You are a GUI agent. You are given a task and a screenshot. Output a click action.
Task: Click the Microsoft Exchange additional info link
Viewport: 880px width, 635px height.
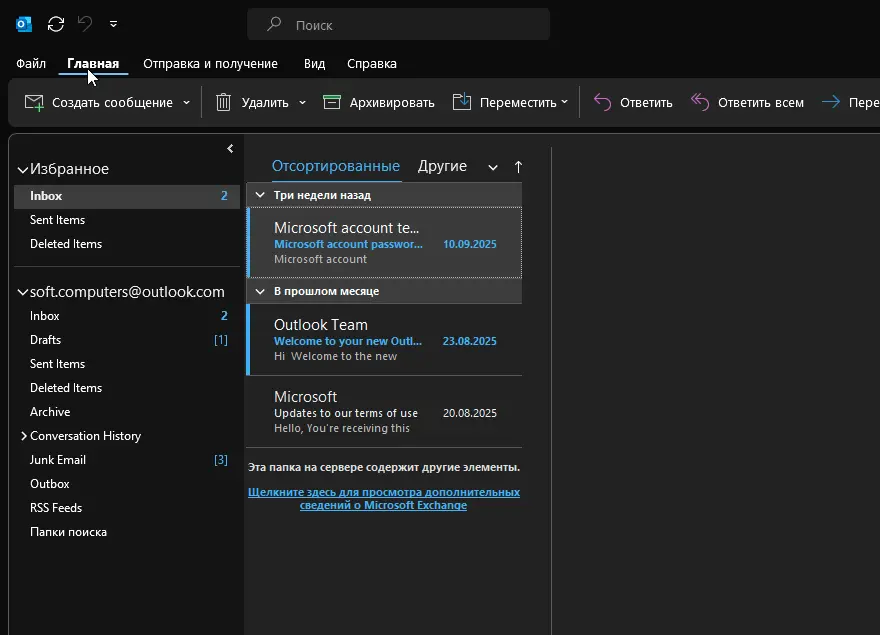[x=384, y=498]
